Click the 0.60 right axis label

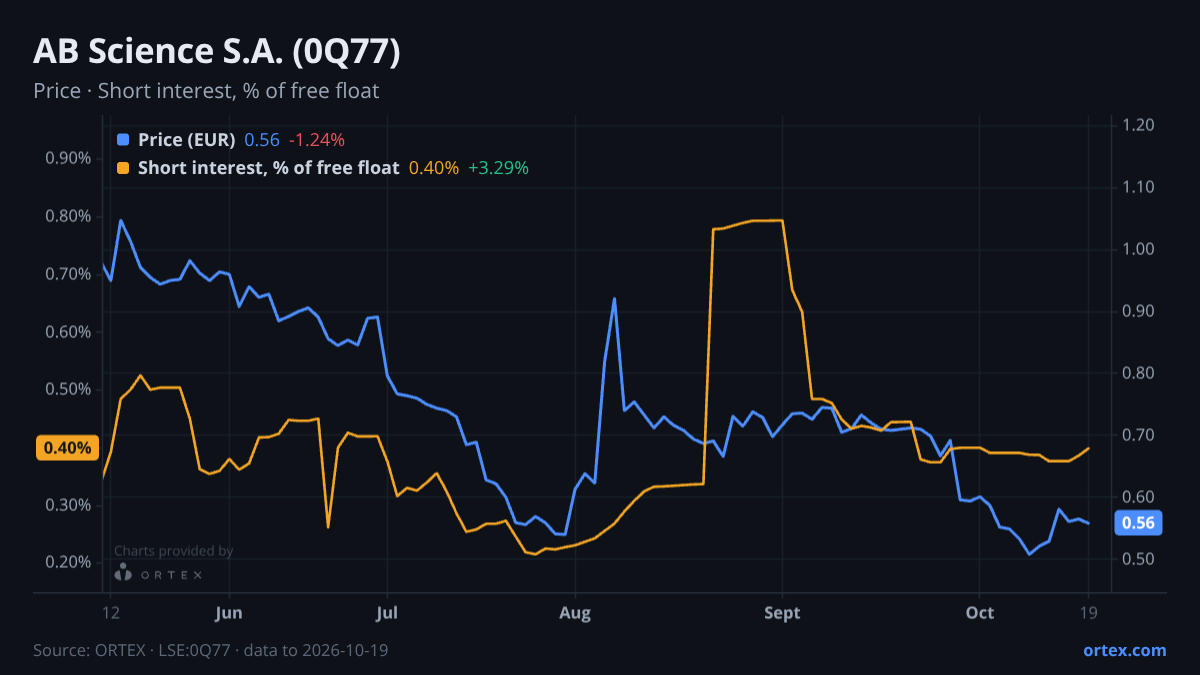[1139, 497]
